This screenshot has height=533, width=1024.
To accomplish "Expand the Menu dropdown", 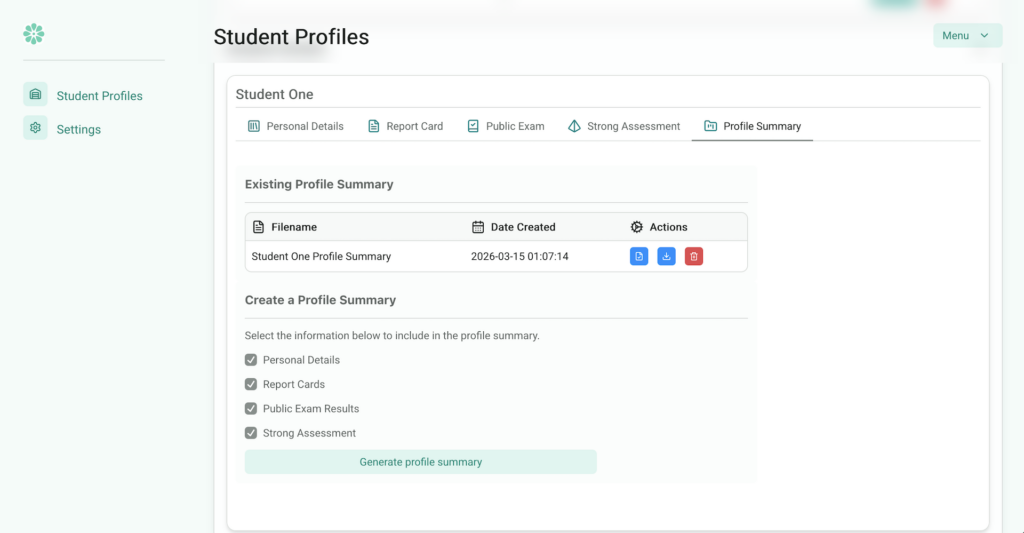I will [x=967, y=36].
